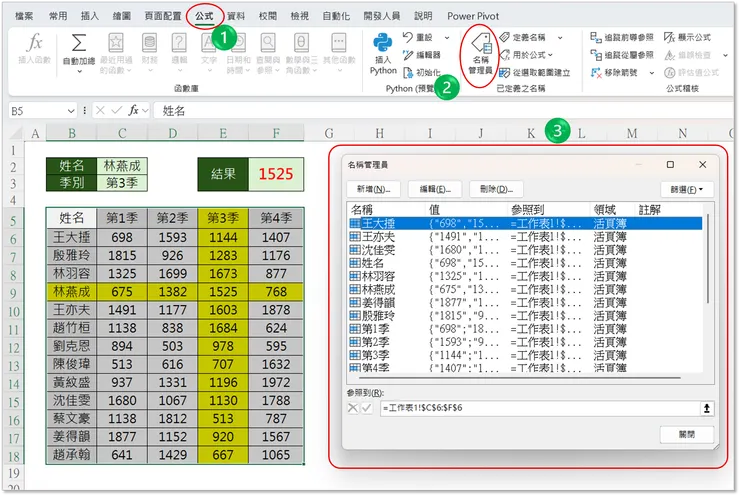Select the 姓名 name row in list

[525, 263]
